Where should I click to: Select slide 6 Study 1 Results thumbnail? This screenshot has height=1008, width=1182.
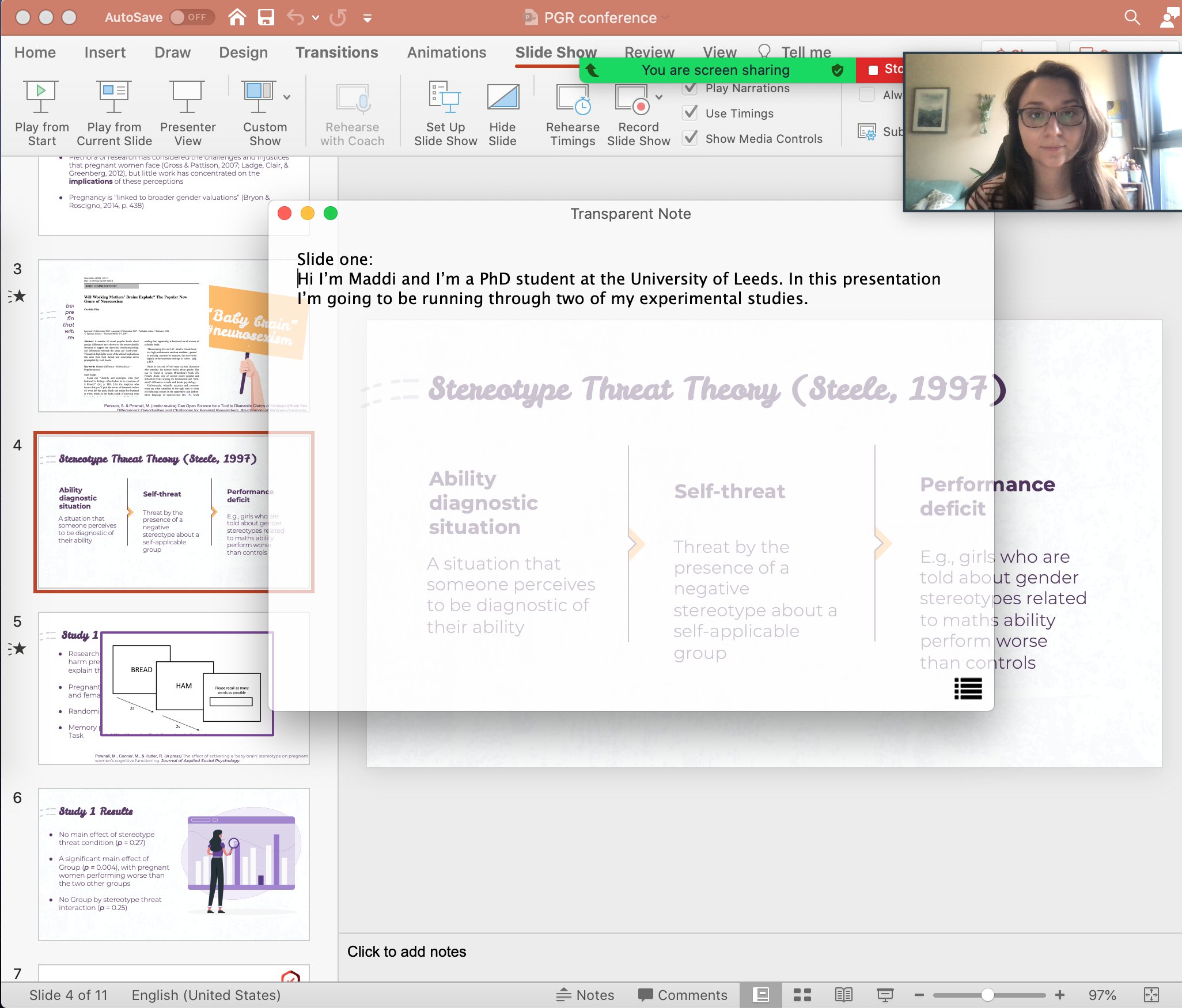tap(174, 865)
